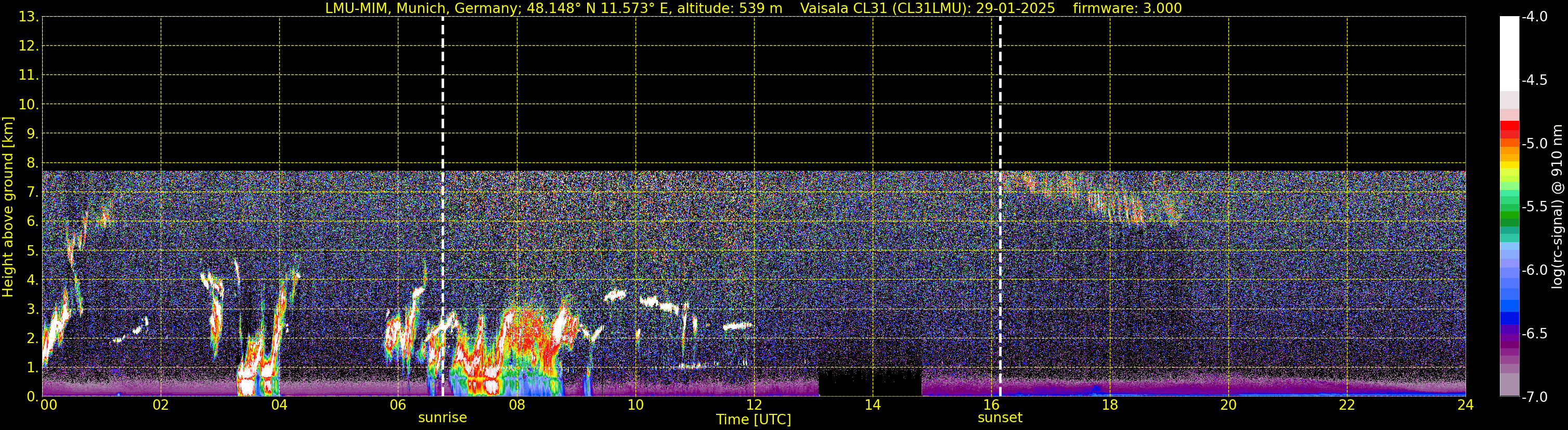
Task: Click the Height above ground [km] axis label
Action: click(x=8, y=207)
